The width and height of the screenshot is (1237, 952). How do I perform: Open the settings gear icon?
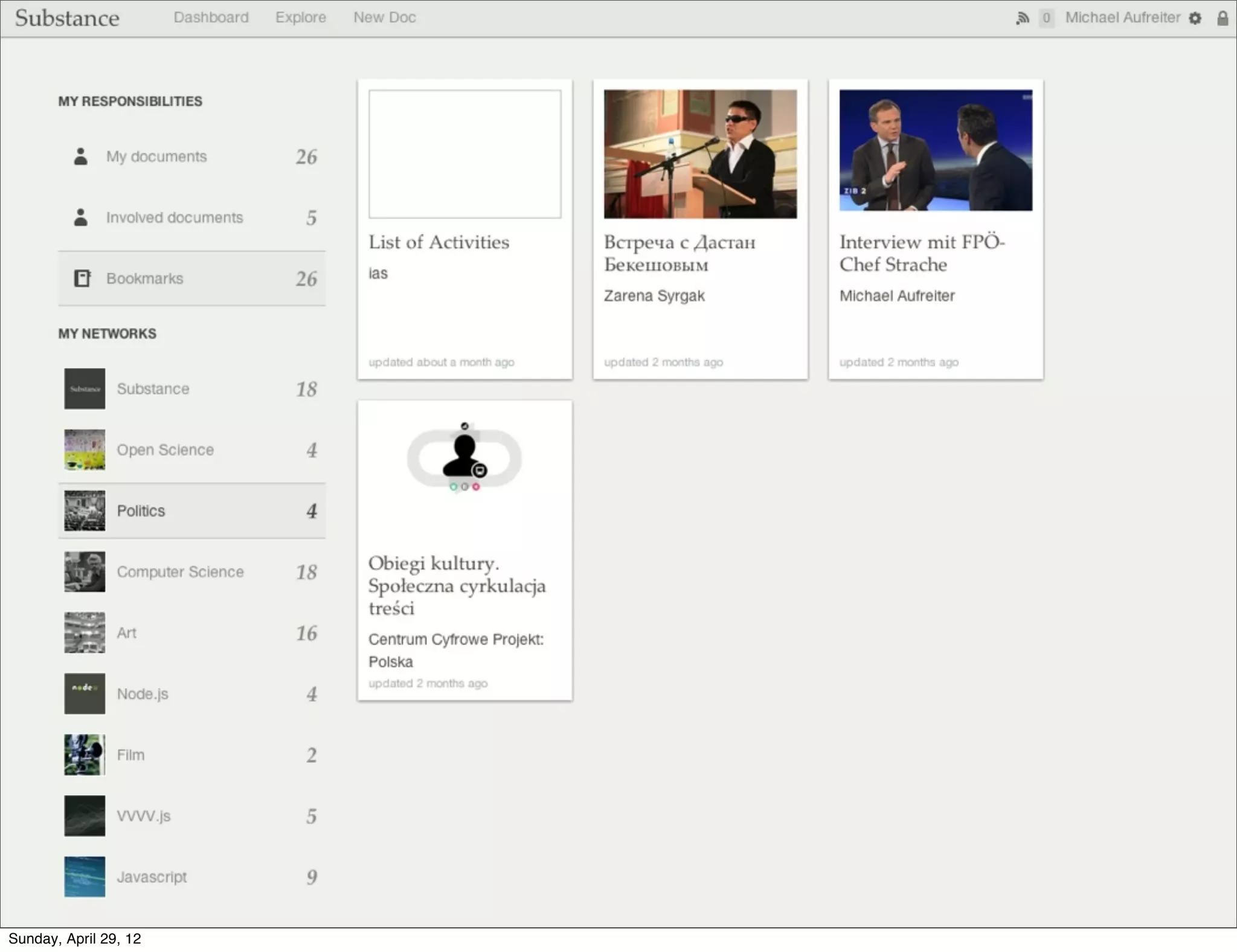point(1195,19)
